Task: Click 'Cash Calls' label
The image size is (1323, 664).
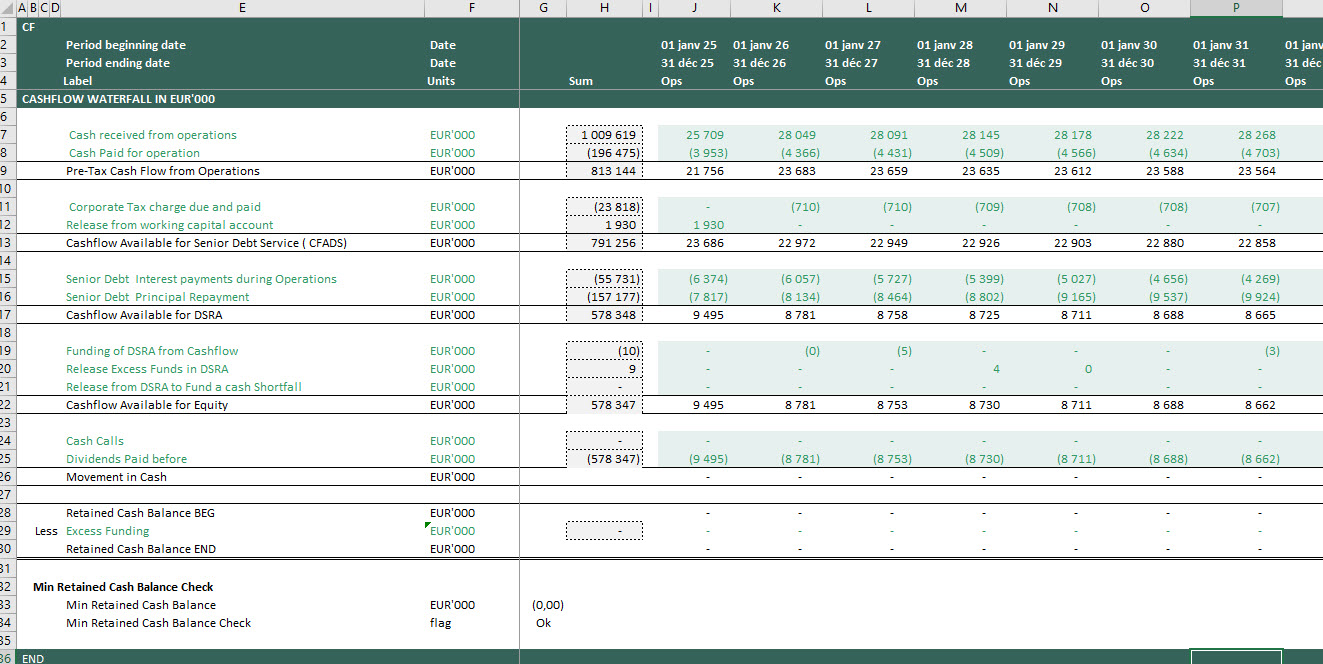Action: click(x=95, y=441)
